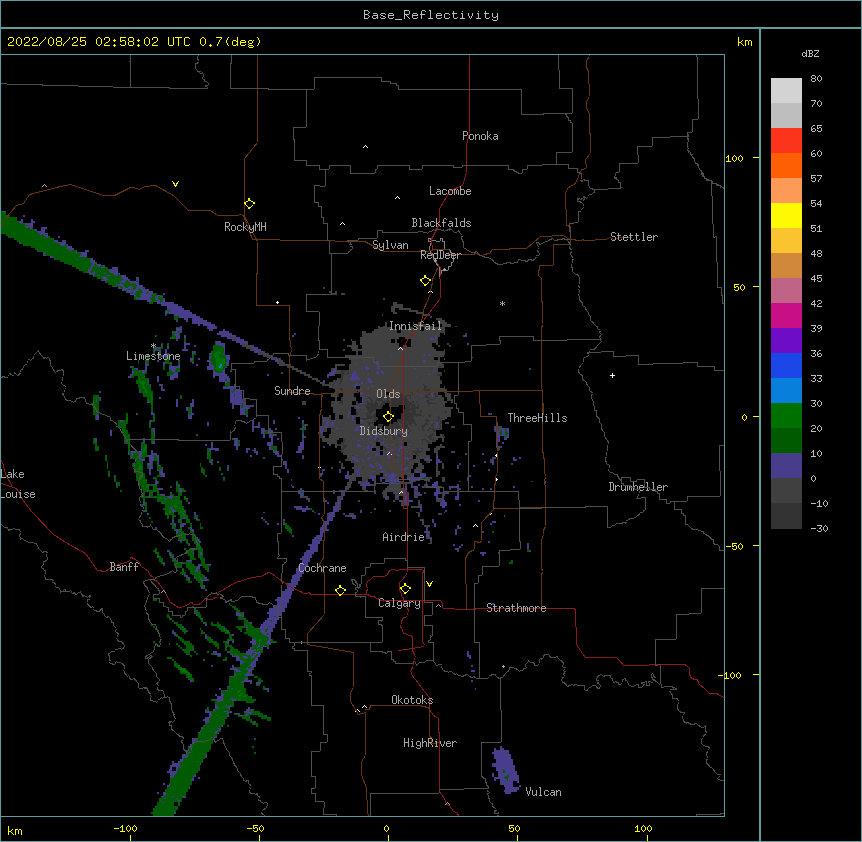Click the Olds city label
The image size is (862, 842).
click(x=388, y=394)
